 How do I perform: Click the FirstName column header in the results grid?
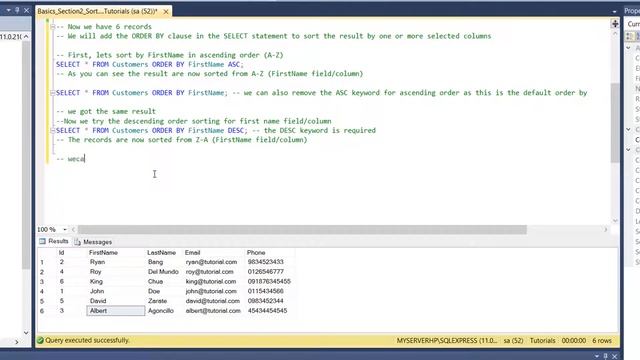(x=103, y=253)
